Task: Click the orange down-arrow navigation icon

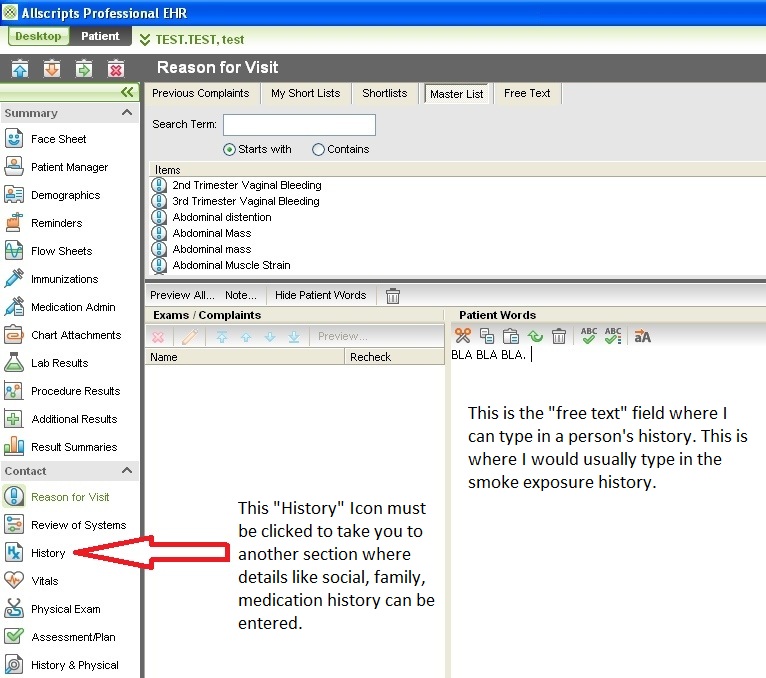Action: click(x=52, y=69)
